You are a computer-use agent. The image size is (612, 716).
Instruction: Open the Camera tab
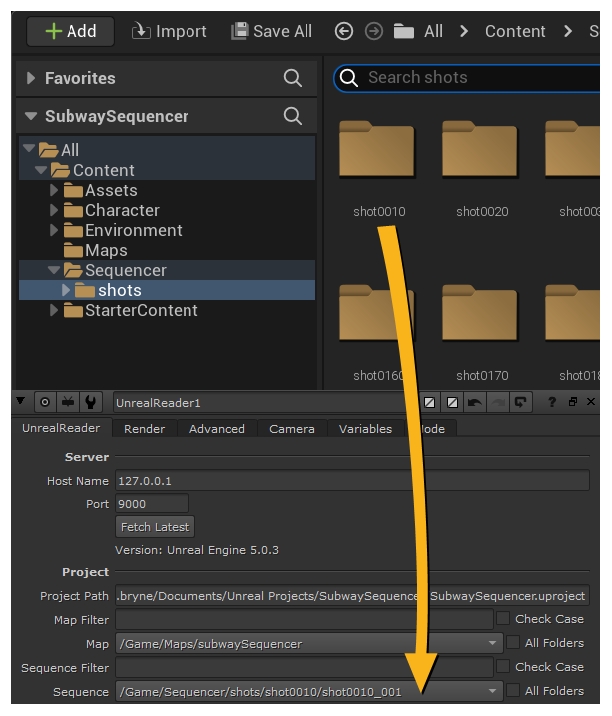click(291, 429)
